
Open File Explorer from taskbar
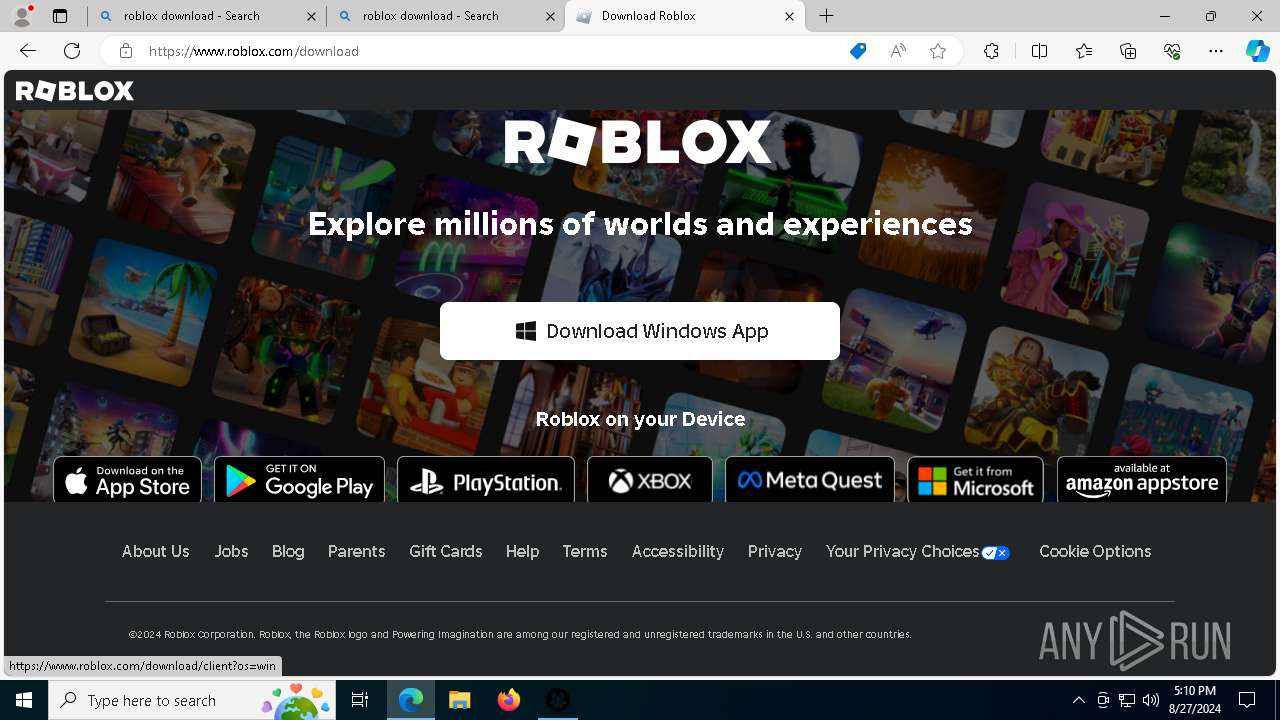(x=460, y=700)
